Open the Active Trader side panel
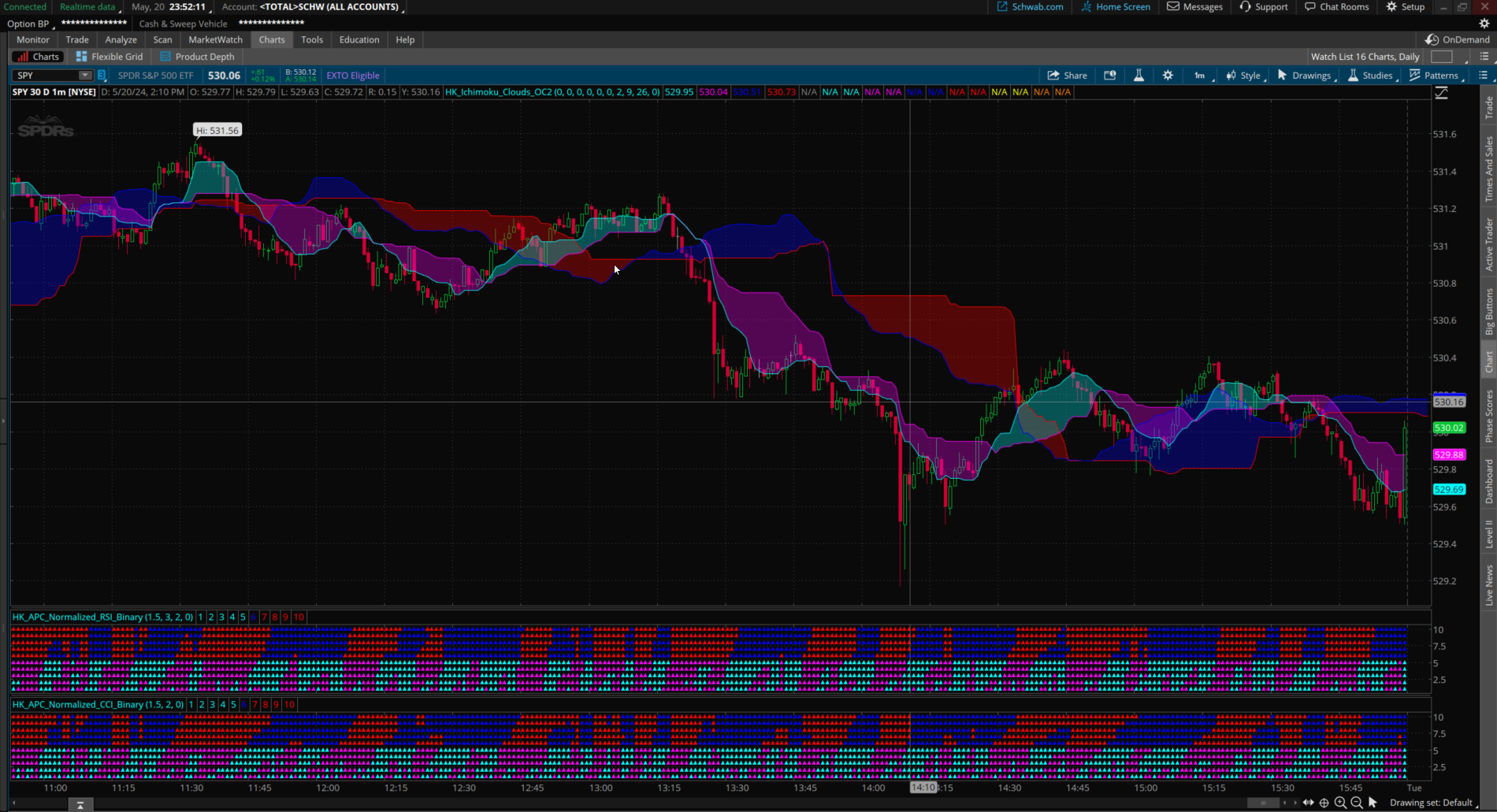Image resolution: width=1497 pixels, height=812 pixels. [1488, 244]
